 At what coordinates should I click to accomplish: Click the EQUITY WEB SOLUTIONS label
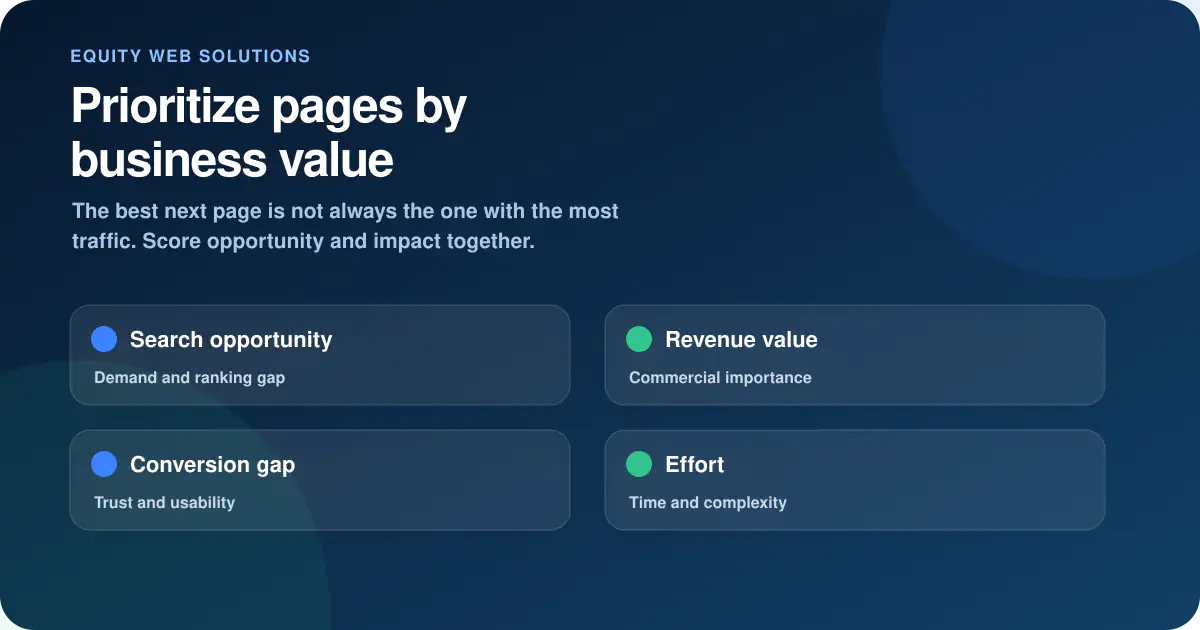coord(190,56)
